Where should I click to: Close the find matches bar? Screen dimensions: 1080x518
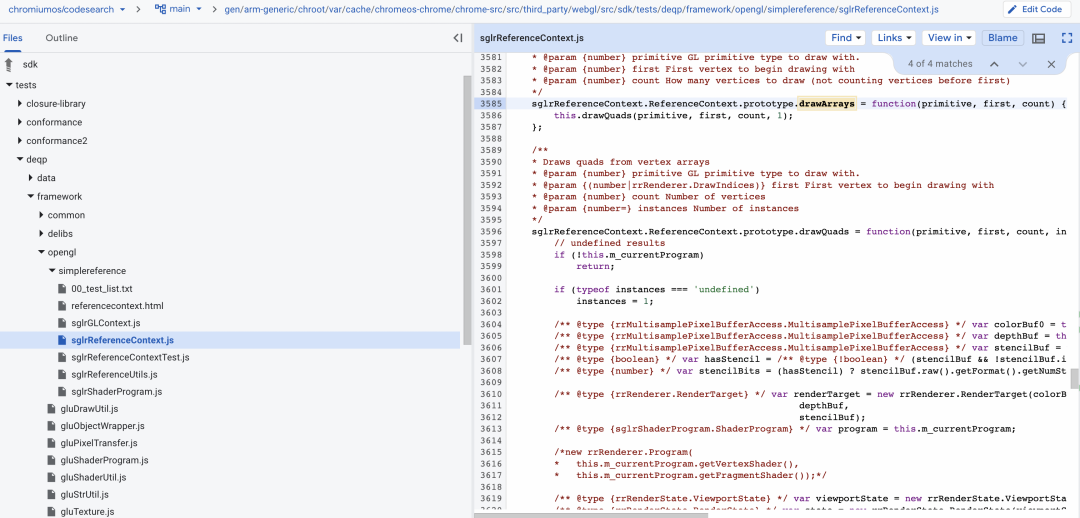[1051, 64]
